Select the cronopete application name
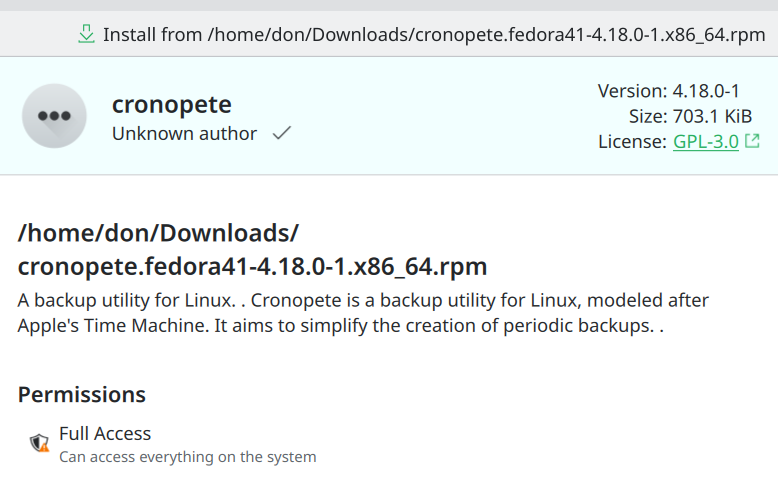778x486 pixels. [x=172, y=104]
